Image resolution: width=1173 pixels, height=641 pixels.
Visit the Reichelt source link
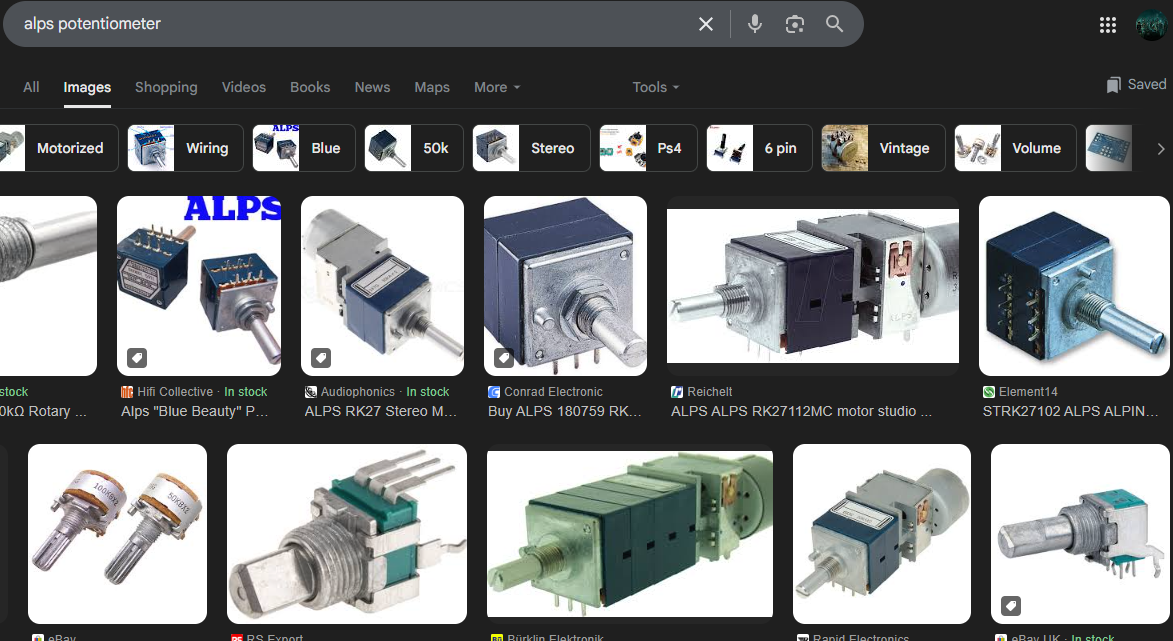tap(710, 392)
